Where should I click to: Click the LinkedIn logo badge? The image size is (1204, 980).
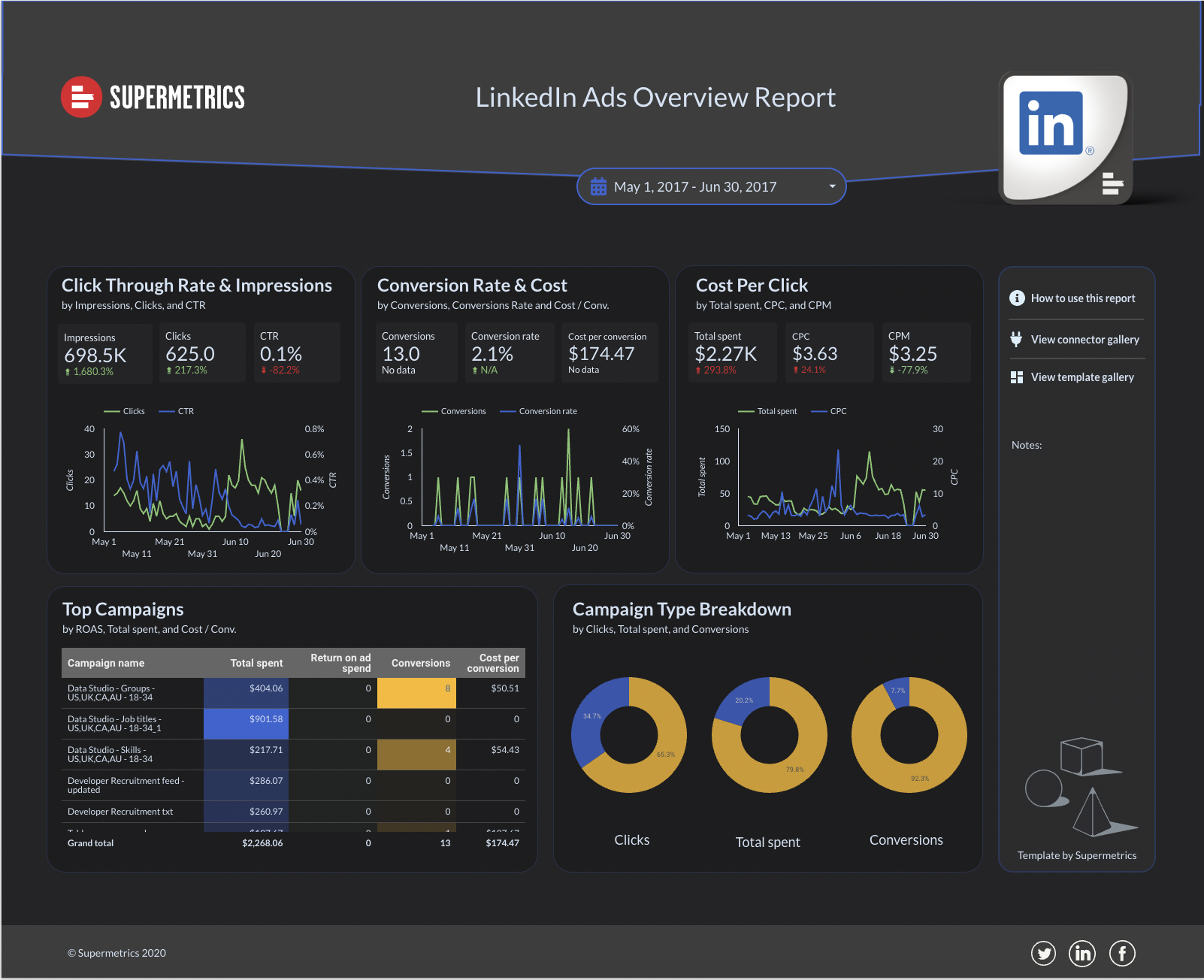(1066, 138)
